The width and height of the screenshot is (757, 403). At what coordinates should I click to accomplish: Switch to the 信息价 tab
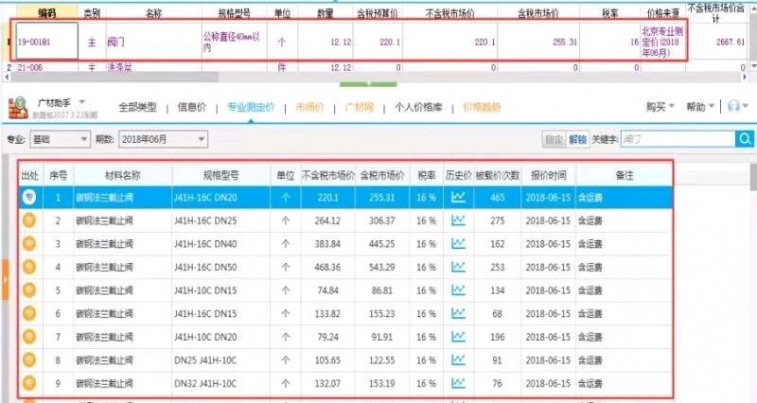[192, 107]
